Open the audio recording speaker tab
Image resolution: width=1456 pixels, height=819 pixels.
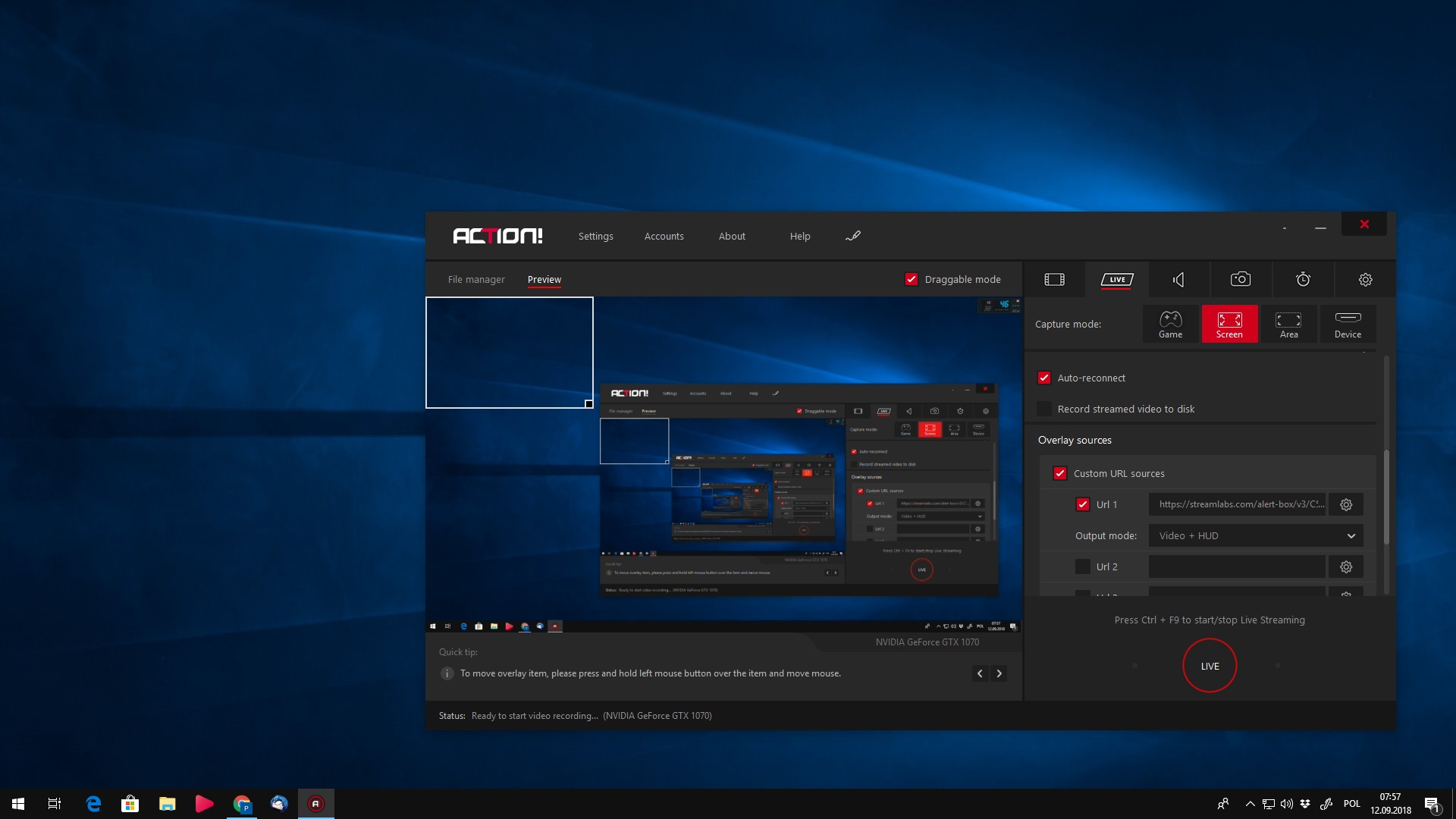pos(1178,280)
